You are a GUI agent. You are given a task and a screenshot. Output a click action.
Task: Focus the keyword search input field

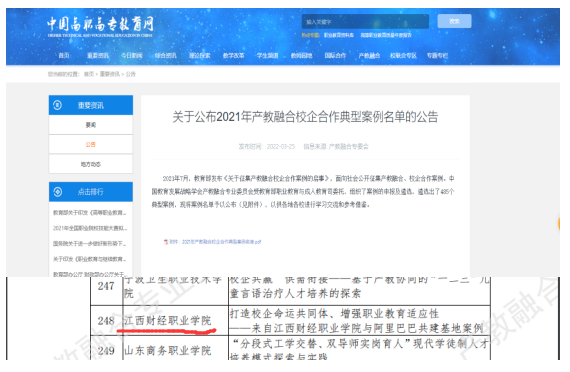(365, 21)
